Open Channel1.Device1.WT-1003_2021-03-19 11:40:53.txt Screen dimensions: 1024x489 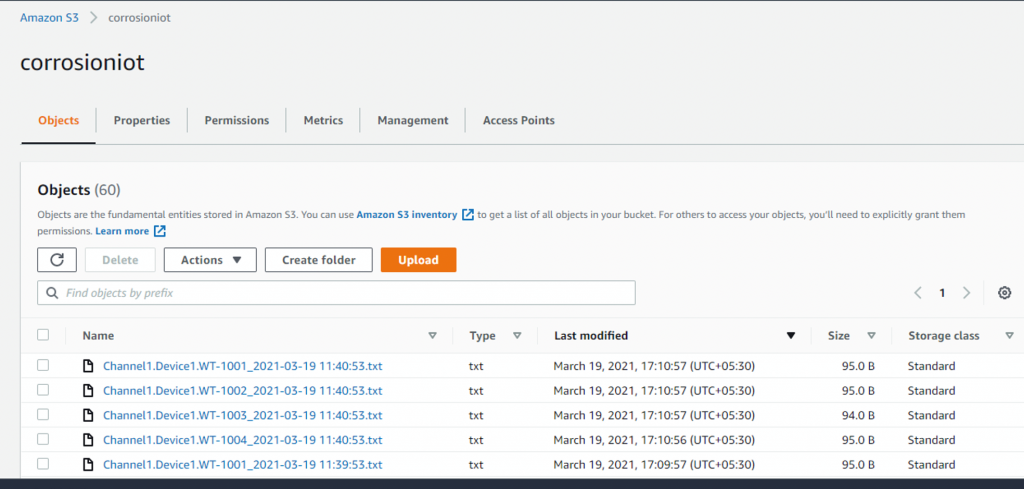click(242, 415)
